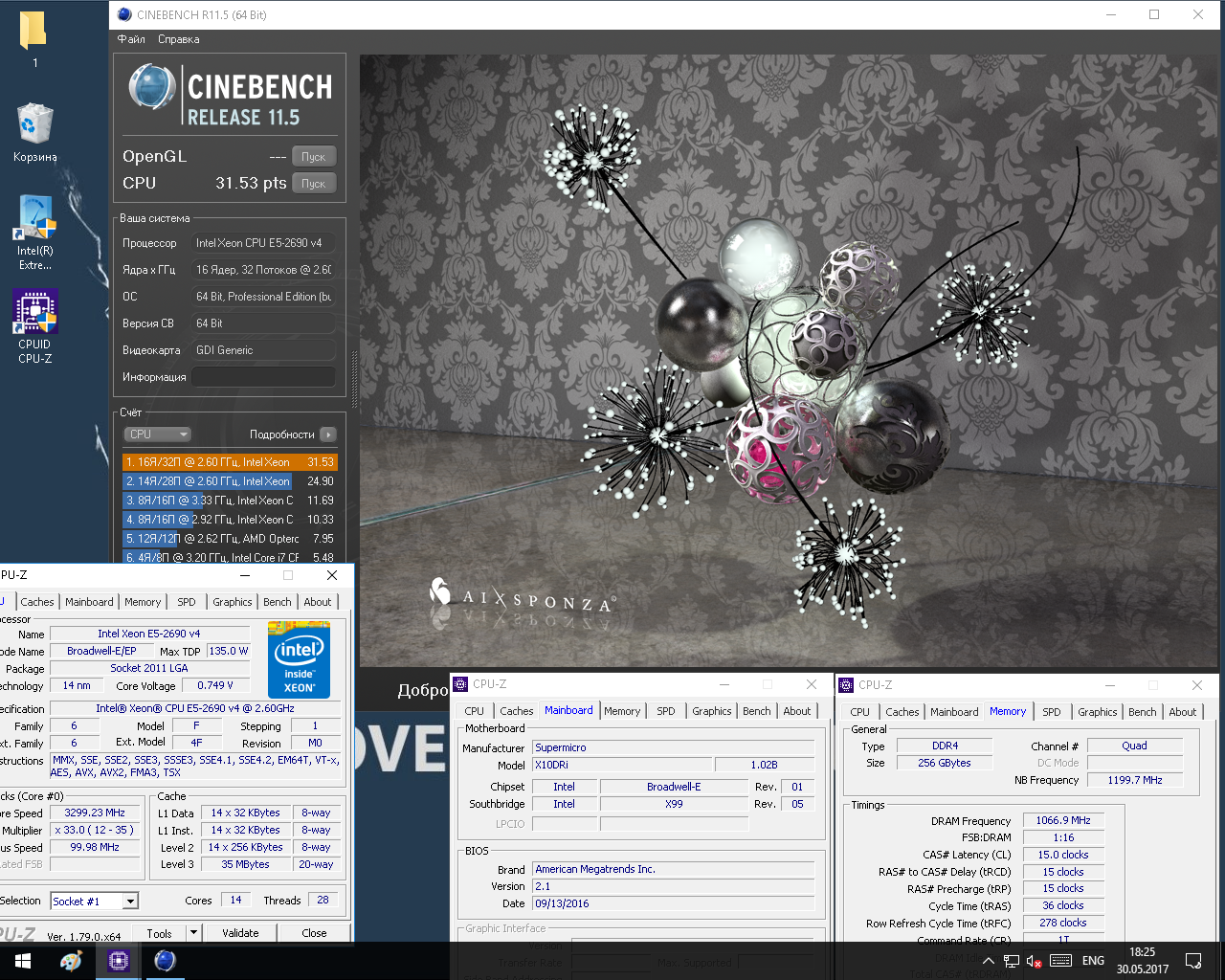This screenshot has width=1225, height=980.
Task: Switch to Memory tab in left CPU-Z
Action: pos(143,602)
